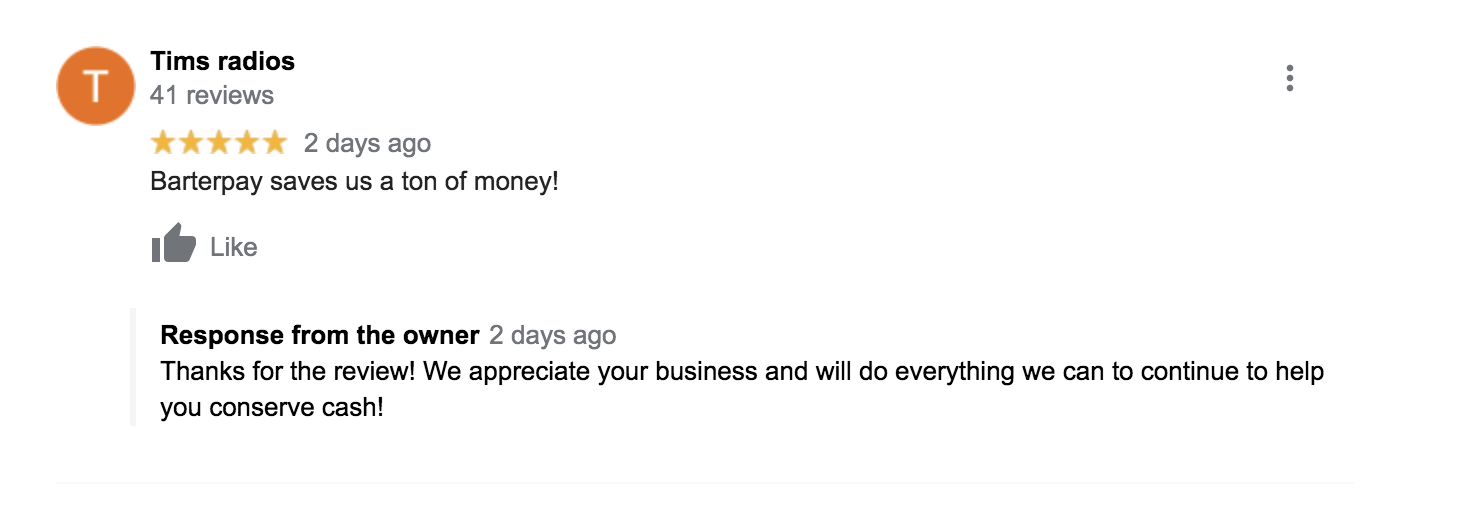Click the horizontal divider below the review
This screenshot has height=516, width=1460.
click(704, 484)
